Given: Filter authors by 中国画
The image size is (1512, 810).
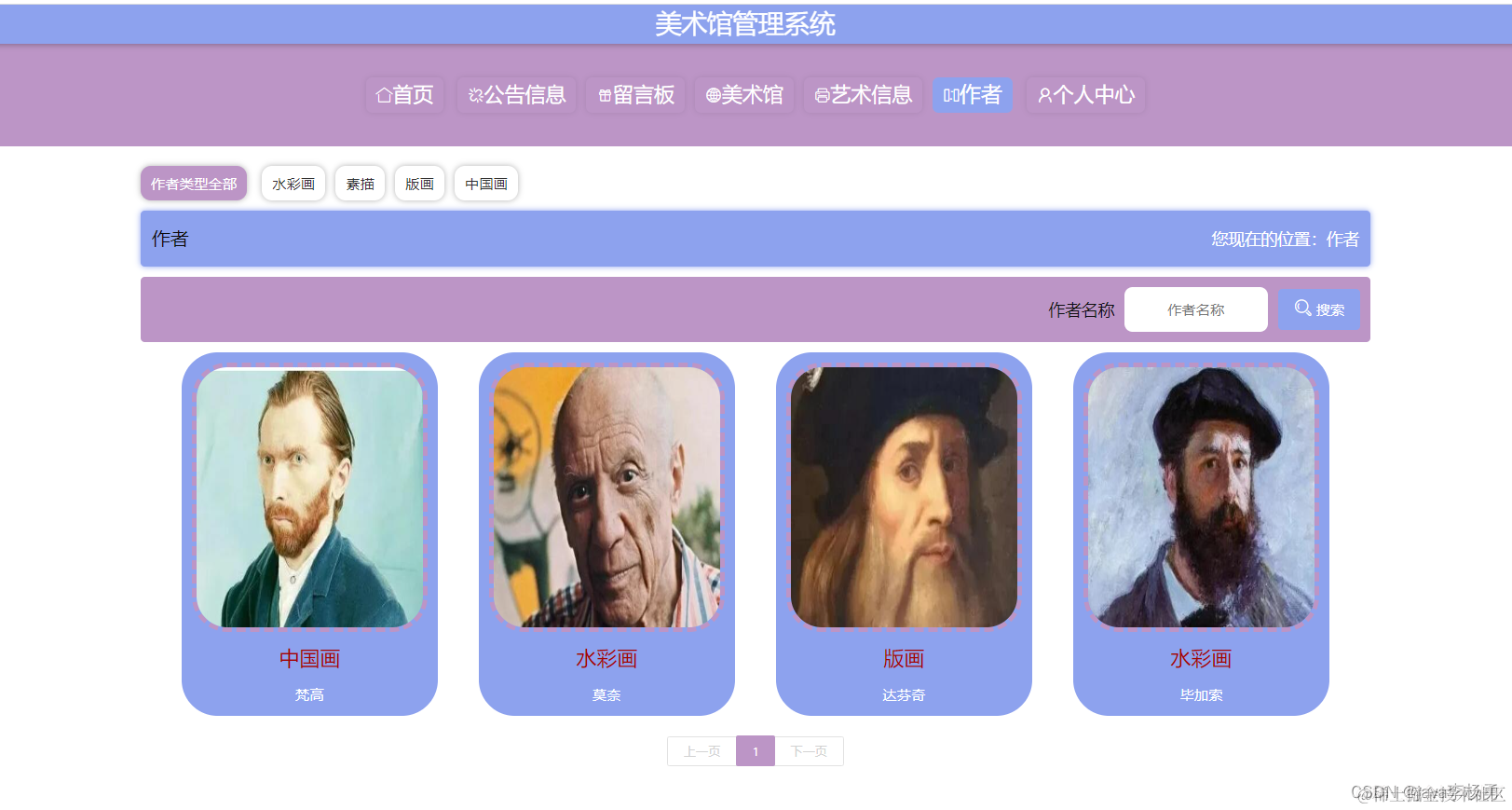Looking at the screenshot, I should pyautogui.click(x=486, y=184).
